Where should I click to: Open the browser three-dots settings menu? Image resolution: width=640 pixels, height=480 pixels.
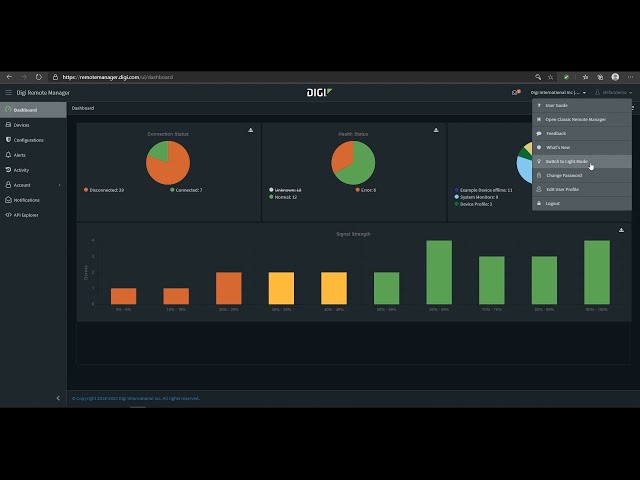[x=631, y=77]
